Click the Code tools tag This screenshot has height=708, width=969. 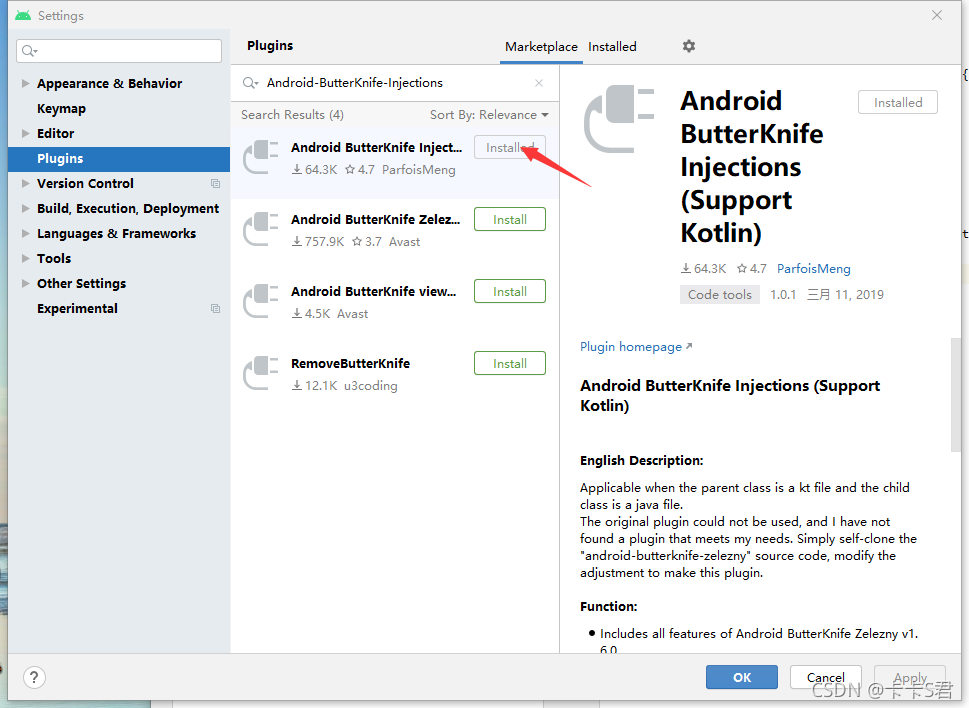[719, 295]
